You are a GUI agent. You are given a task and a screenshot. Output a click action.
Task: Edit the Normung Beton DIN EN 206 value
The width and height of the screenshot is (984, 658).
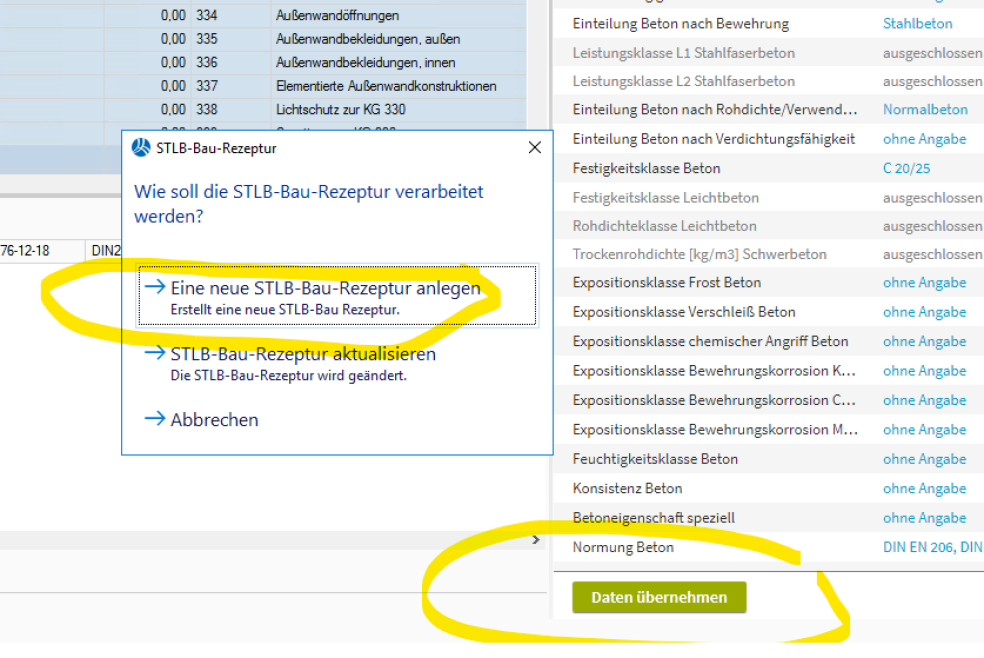(x=931, y=547)
